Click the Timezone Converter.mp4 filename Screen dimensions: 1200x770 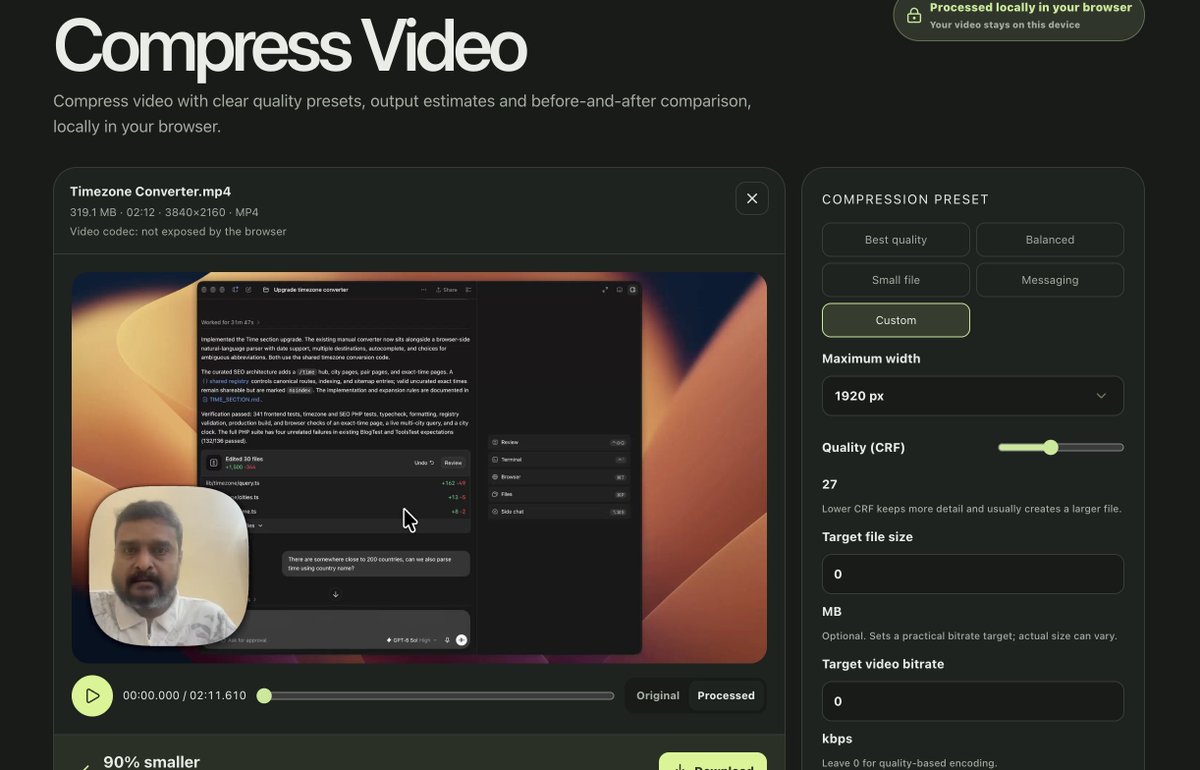(150, 191)
